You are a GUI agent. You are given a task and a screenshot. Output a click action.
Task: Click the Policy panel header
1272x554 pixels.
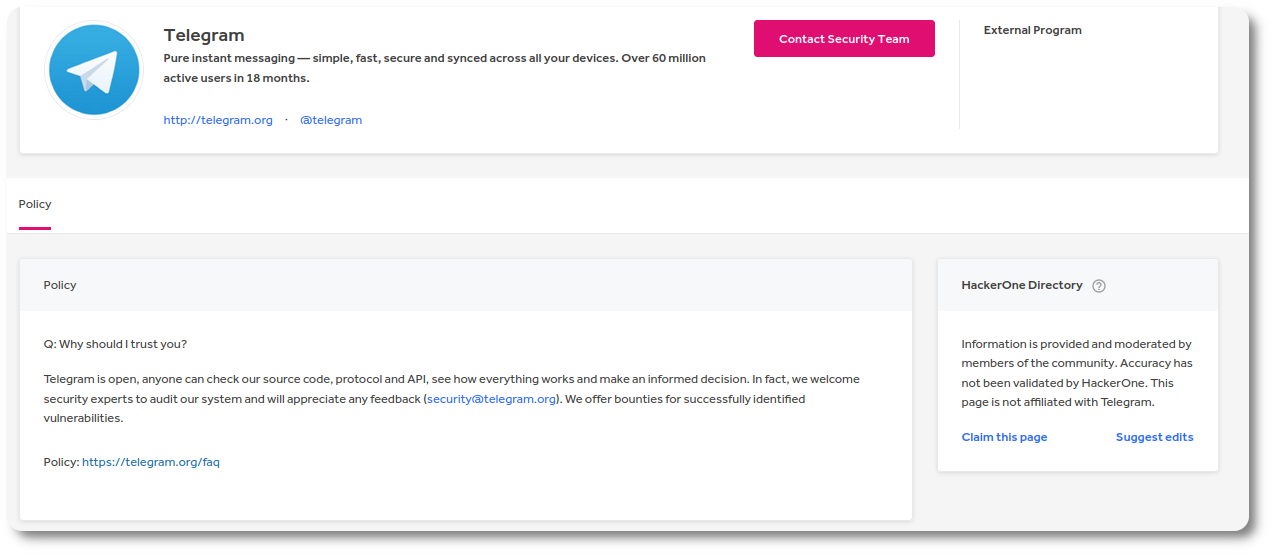click(x=60, y=285)
